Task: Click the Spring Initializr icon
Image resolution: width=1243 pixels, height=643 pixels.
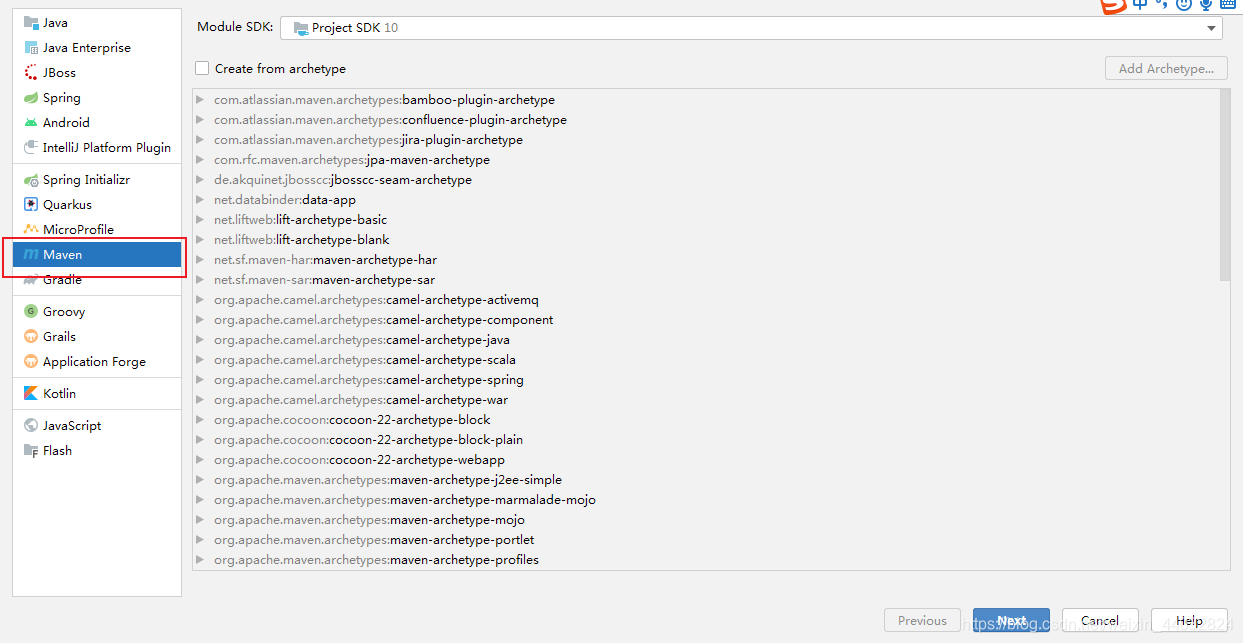Action: click(31, 180)
